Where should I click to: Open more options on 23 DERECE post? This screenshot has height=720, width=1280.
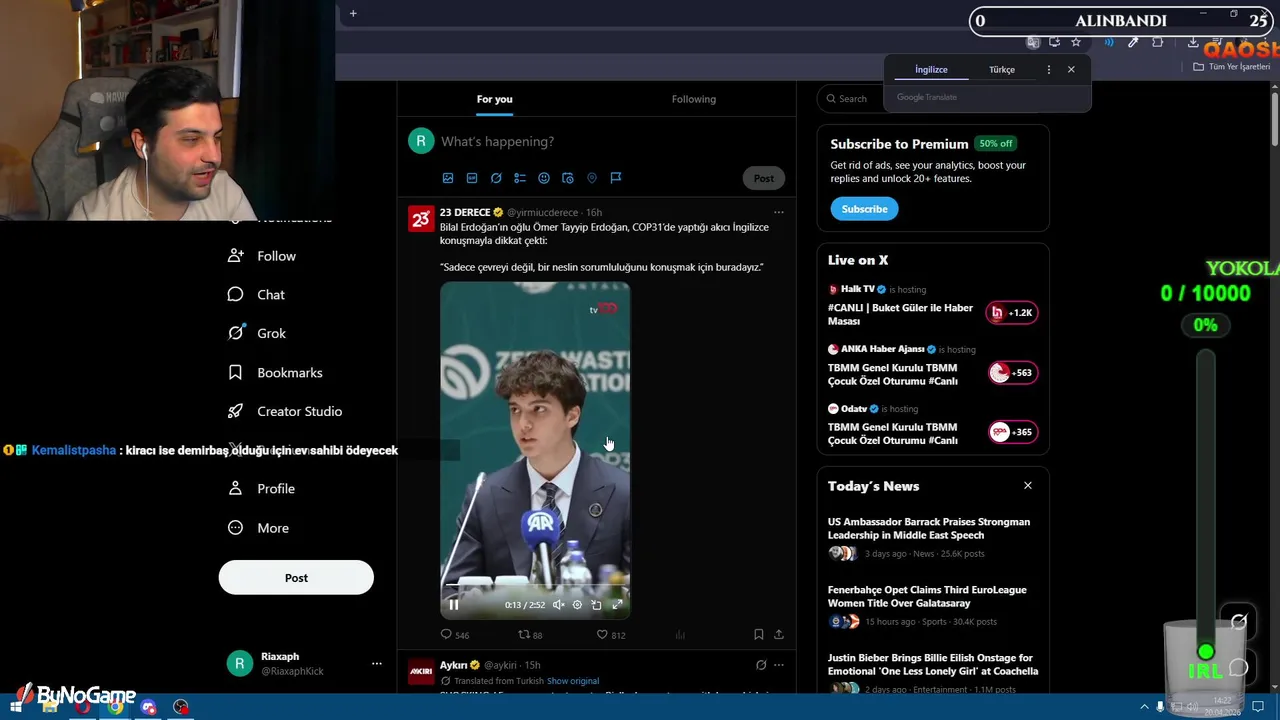[779, 212]
